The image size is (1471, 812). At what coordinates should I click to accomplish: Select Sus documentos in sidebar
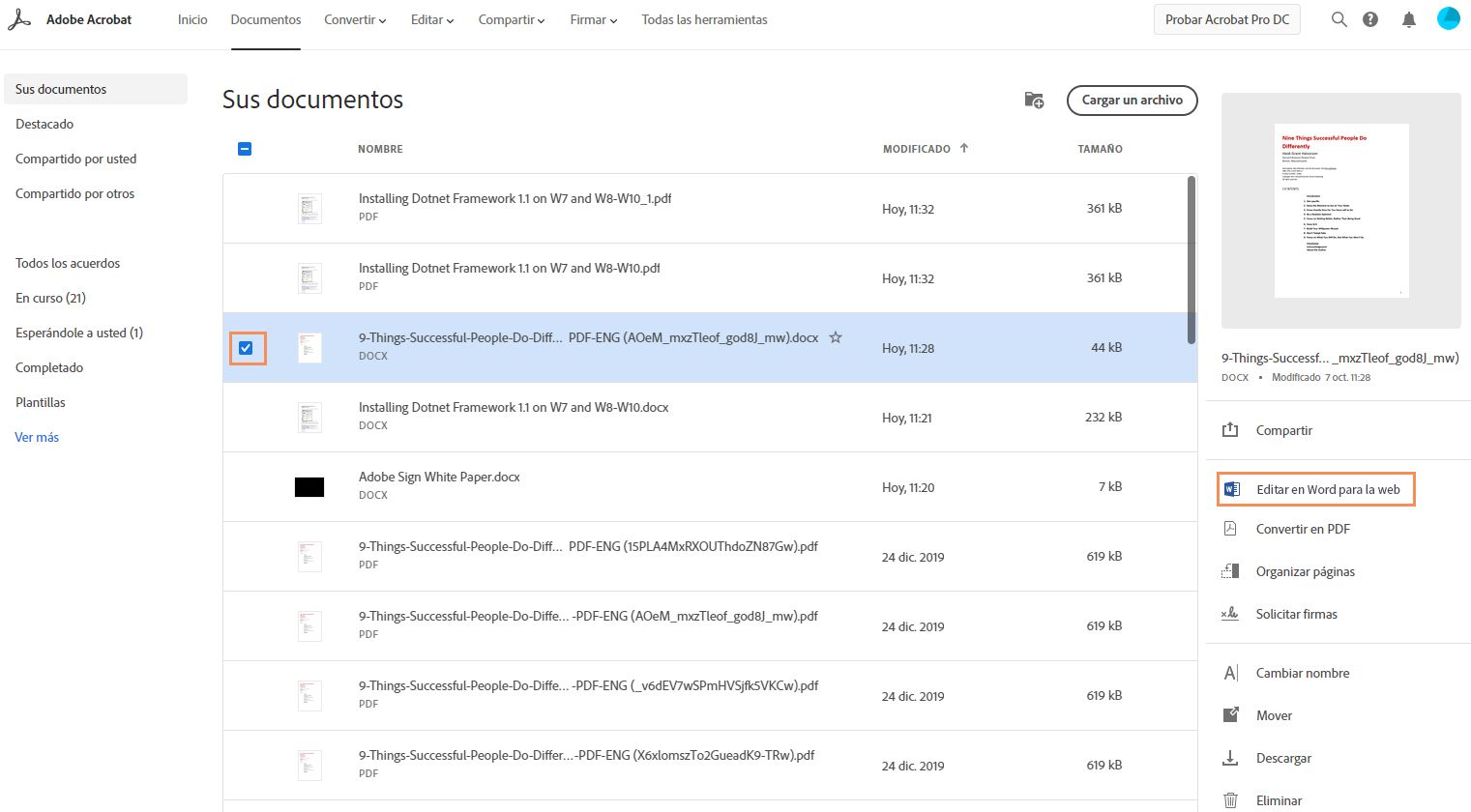point(96,89)
